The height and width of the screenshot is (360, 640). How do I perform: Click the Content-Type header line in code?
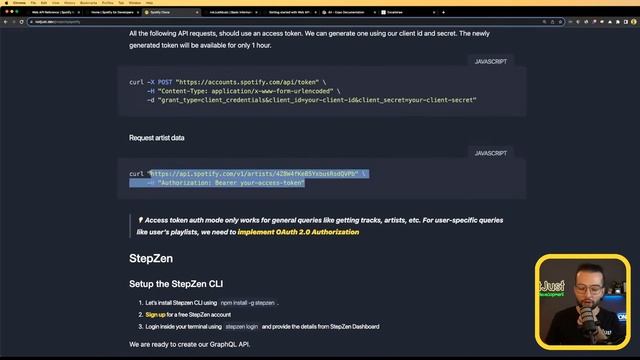coord(244,91)
